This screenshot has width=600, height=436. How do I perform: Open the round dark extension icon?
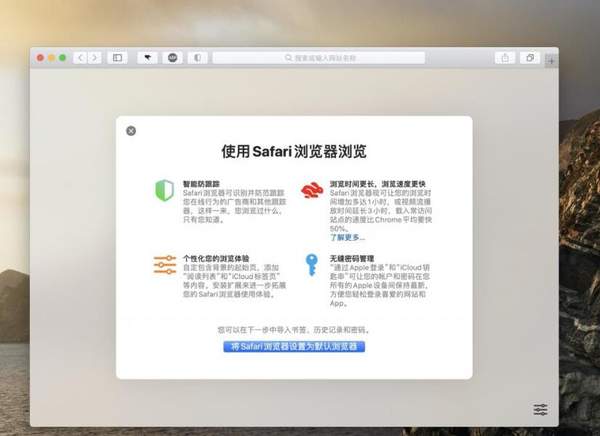[173, 58]
